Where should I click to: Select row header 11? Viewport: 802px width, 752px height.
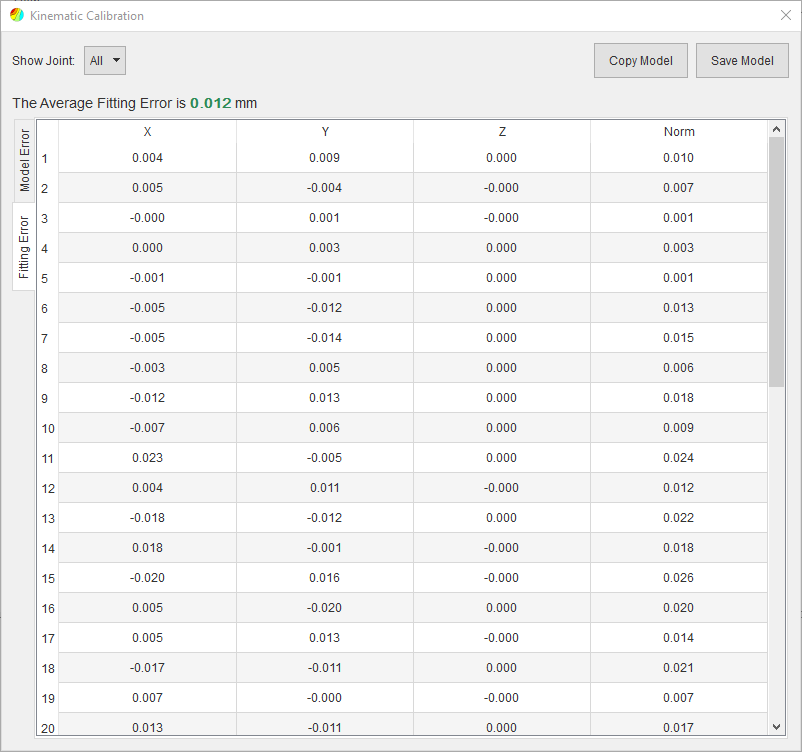[x=48, y=458]
